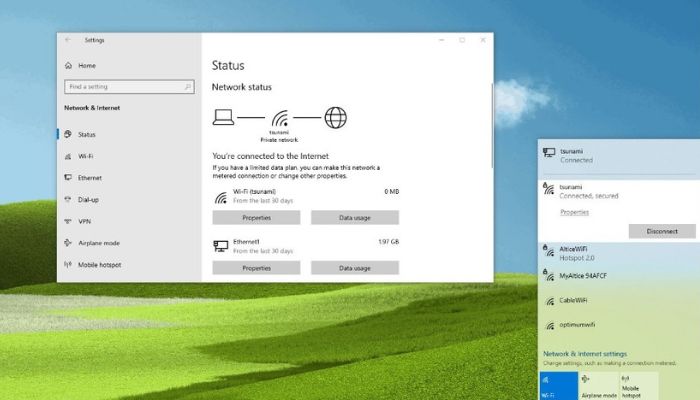This screenshot has height=400, width=700.
Task: Maximize the Settings window
Action: [462, 40]
